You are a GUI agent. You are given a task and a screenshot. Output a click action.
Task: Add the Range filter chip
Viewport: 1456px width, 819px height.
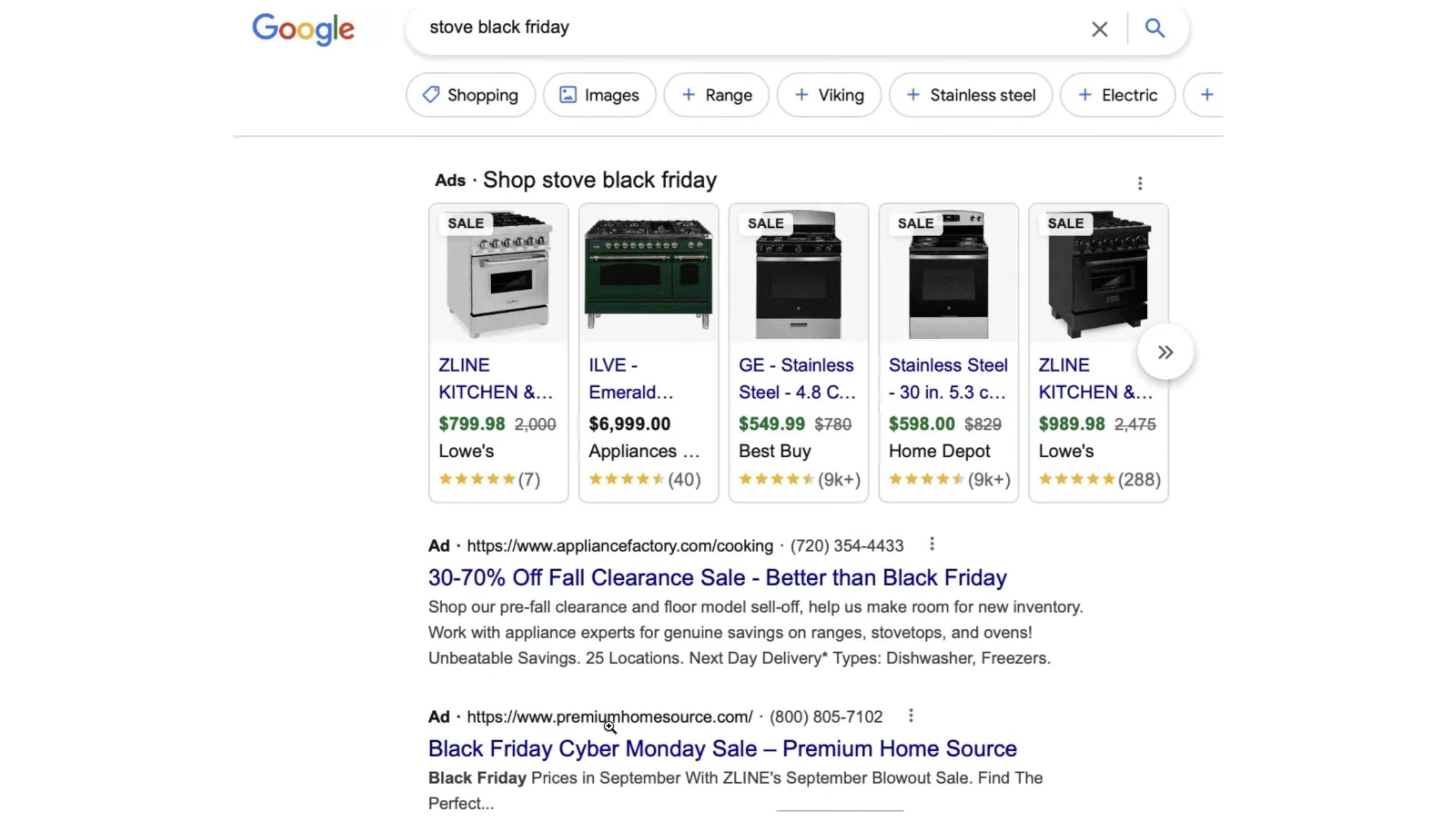tap(716, 95)
